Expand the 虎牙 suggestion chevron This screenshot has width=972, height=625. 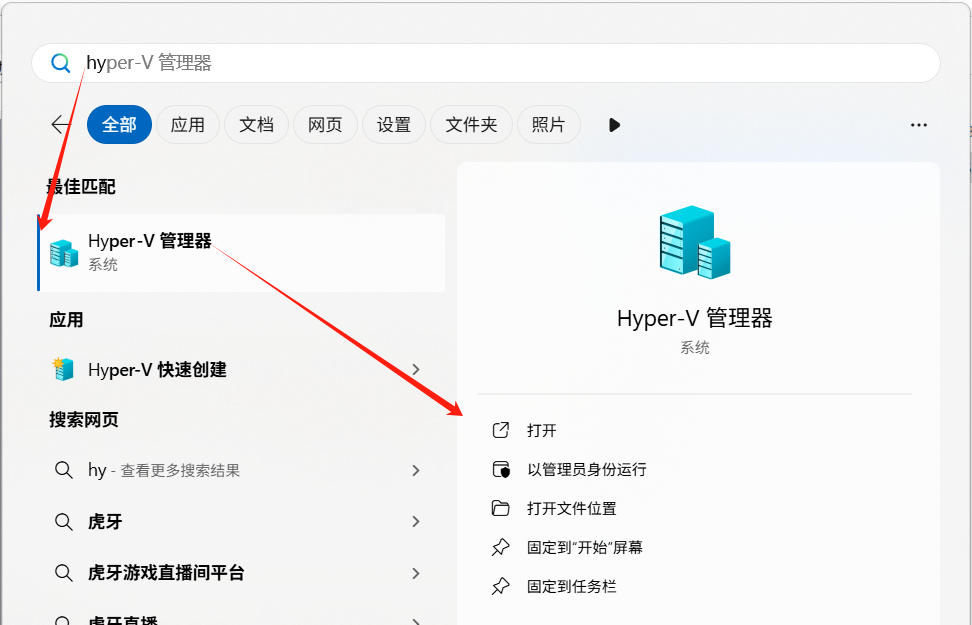(x=416, y=522)
